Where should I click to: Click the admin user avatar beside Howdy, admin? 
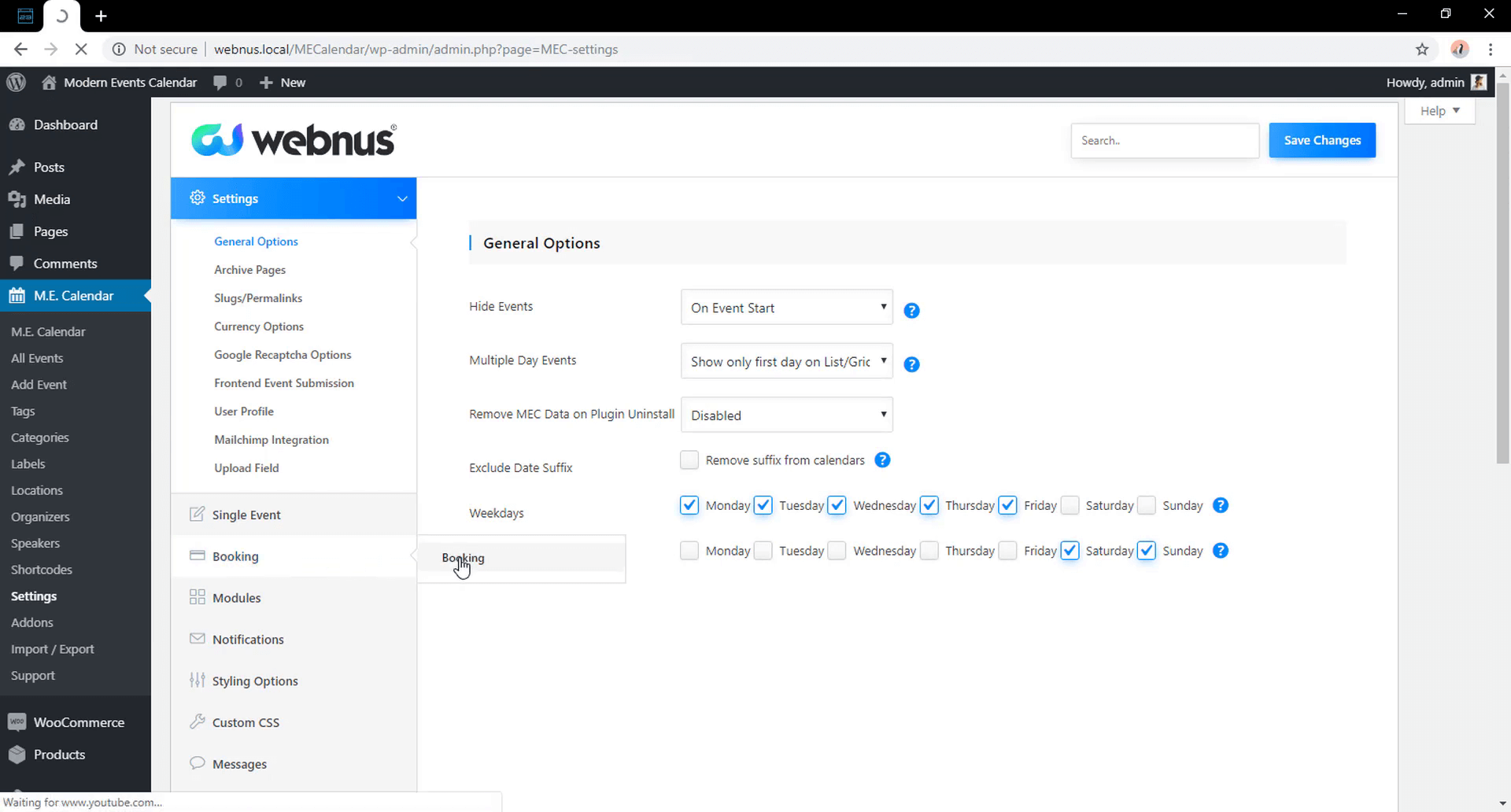[x=1479, y=82]
